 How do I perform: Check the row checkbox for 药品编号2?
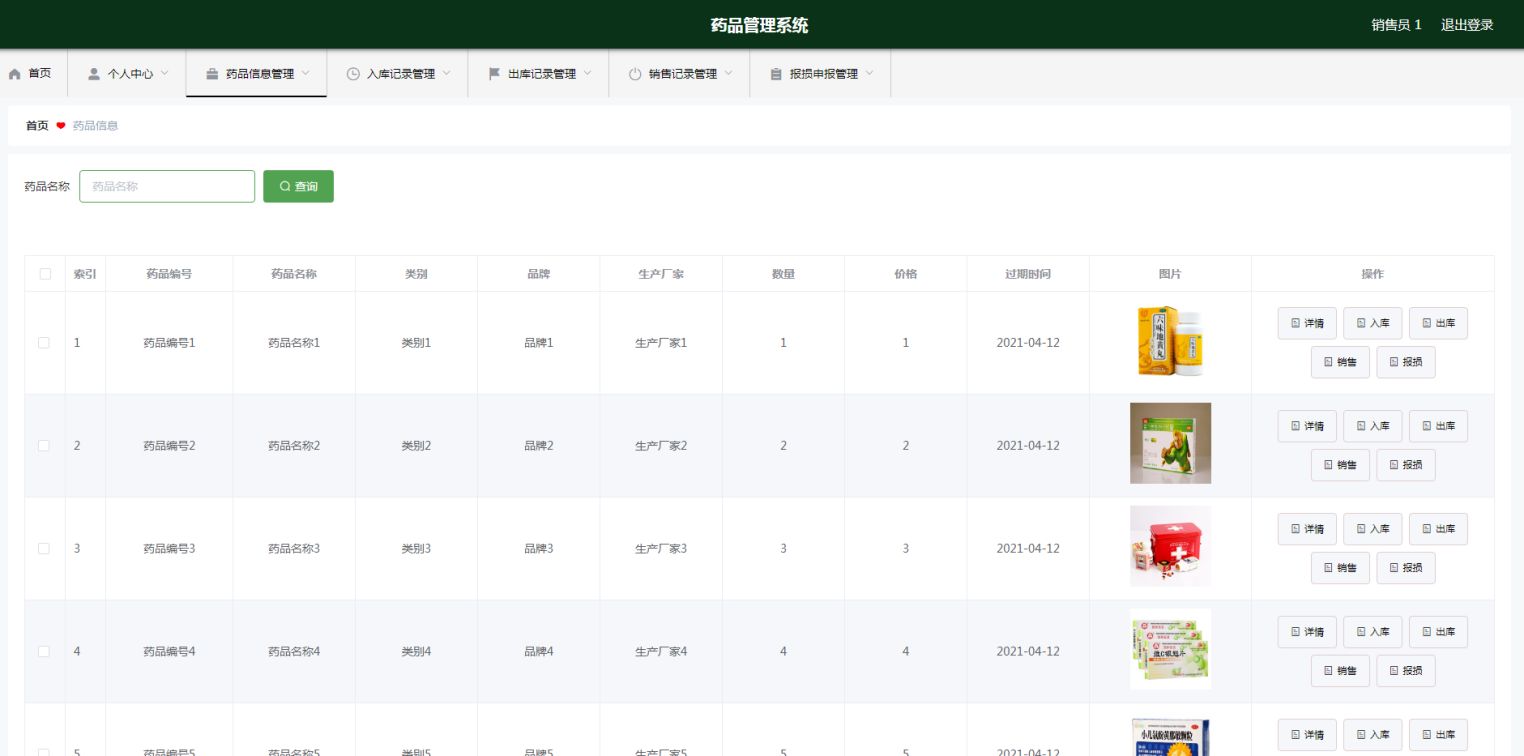(x=44, y=446)
